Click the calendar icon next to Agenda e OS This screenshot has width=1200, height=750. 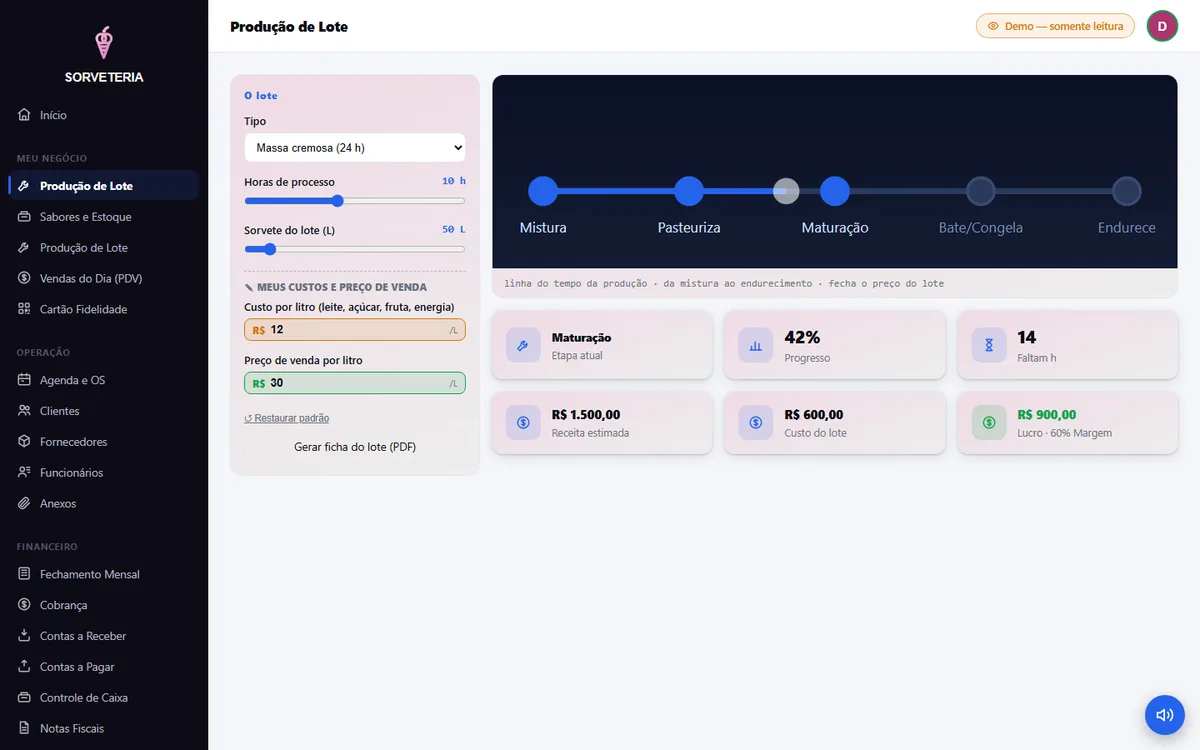click(24, 380)
